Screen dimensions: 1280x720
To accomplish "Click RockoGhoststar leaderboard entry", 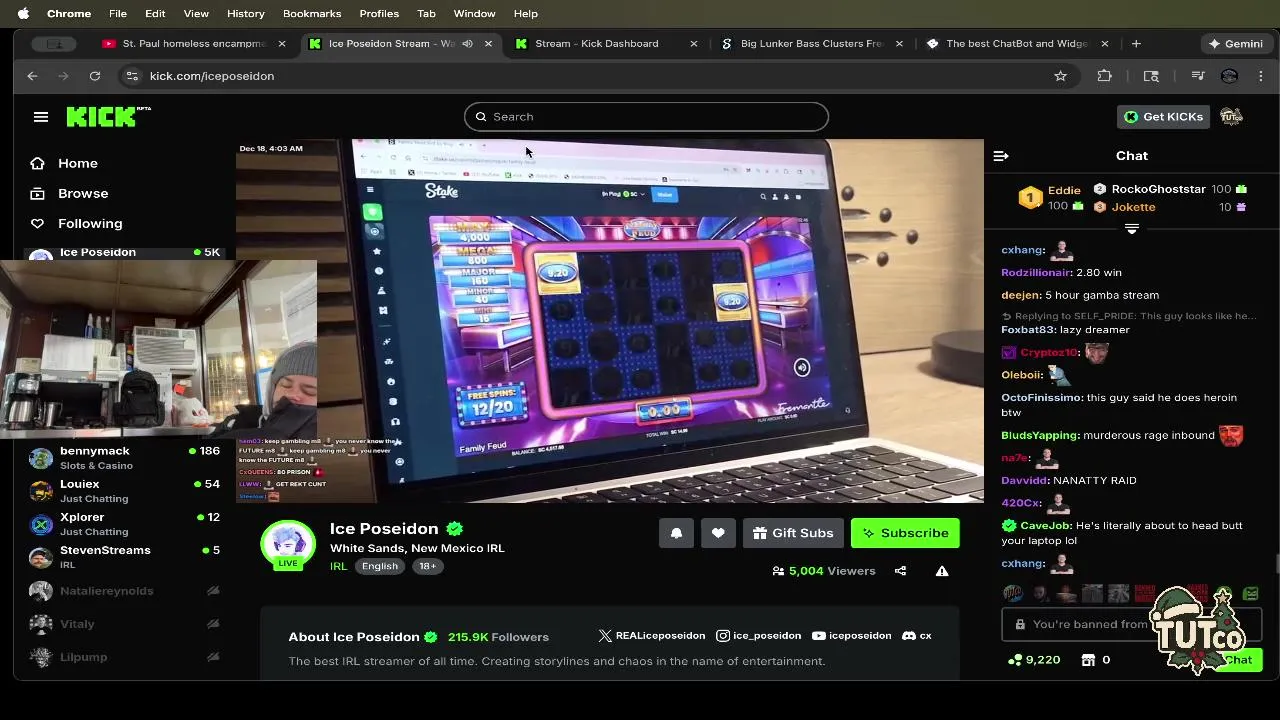I will (x=1170, y=189).
